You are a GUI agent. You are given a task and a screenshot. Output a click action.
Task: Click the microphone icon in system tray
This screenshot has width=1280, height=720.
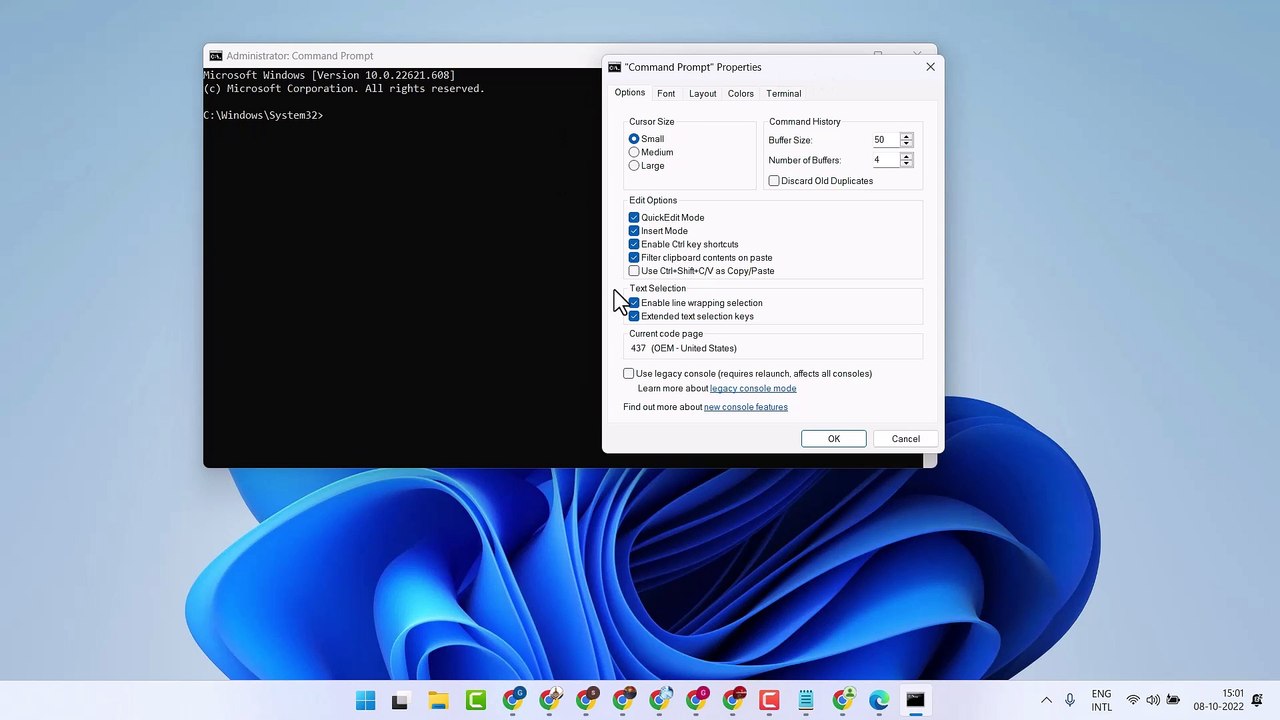tap(1070, 700)
